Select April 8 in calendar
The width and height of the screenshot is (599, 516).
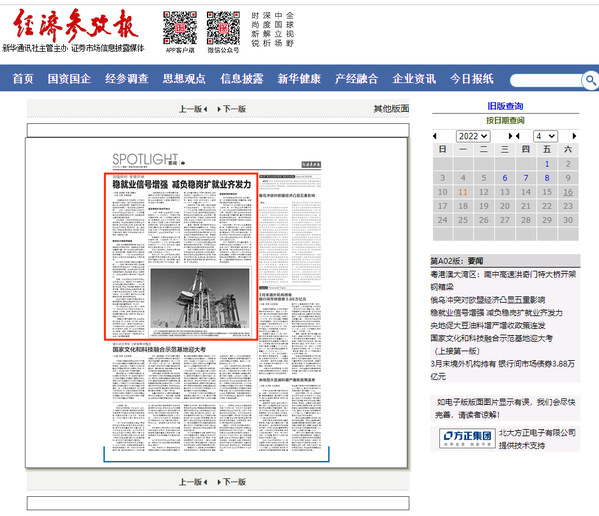(x=547, y=178)
